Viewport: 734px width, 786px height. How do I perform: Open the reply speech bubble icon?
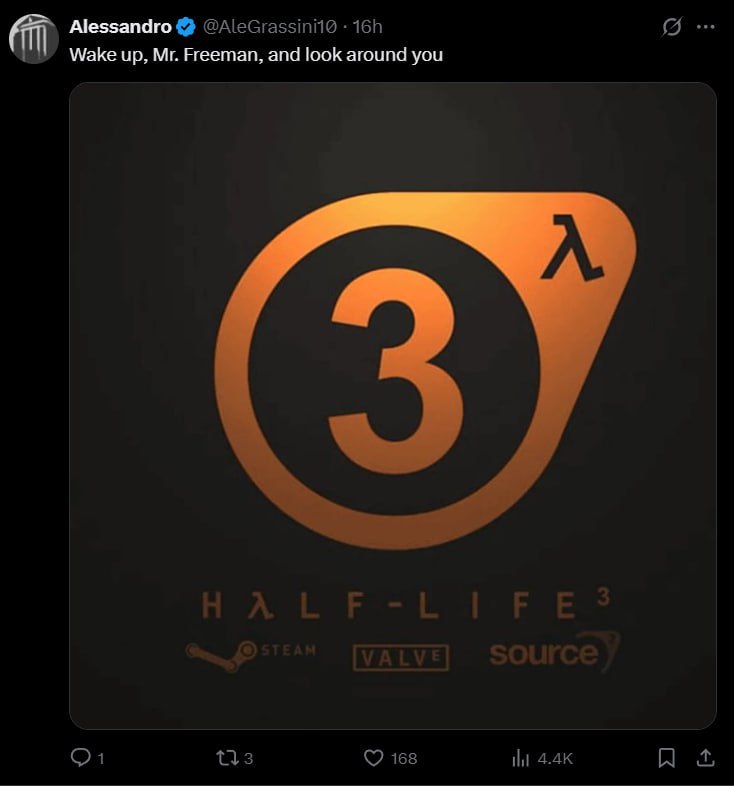[80, 757]
